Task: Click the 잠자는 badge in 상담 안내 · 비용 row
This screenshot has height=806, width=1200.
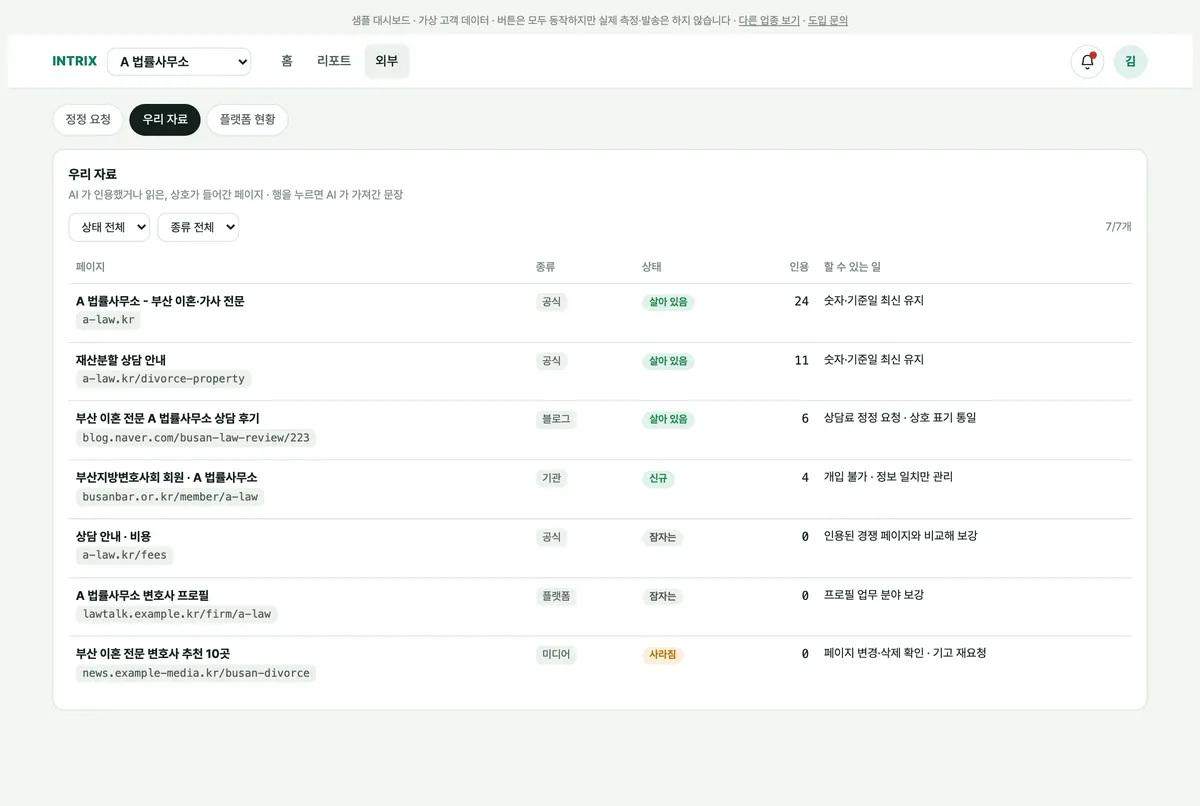Action: click(x=663, y=538)
